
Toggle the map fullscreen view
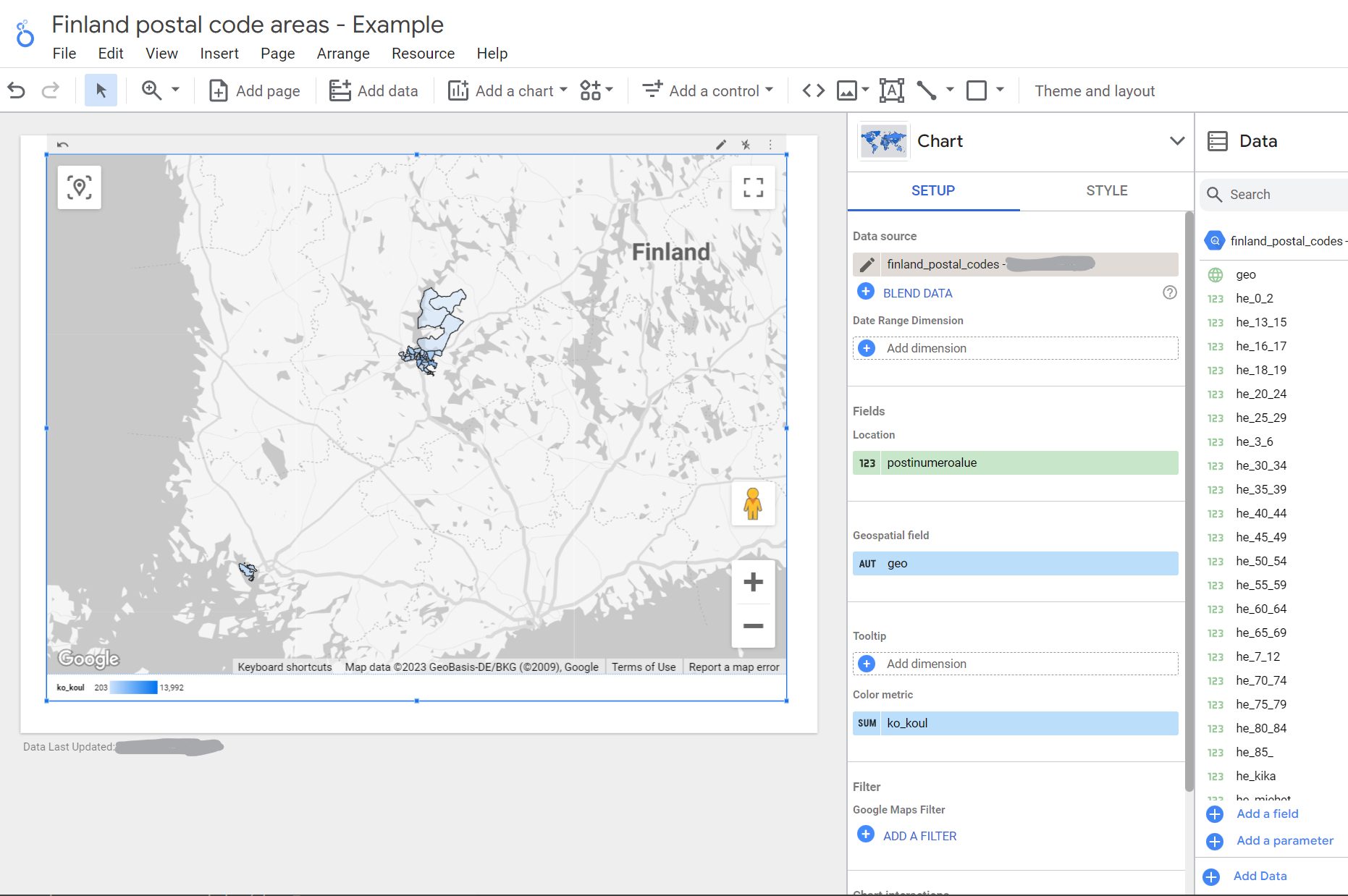[x=754, y=187]
